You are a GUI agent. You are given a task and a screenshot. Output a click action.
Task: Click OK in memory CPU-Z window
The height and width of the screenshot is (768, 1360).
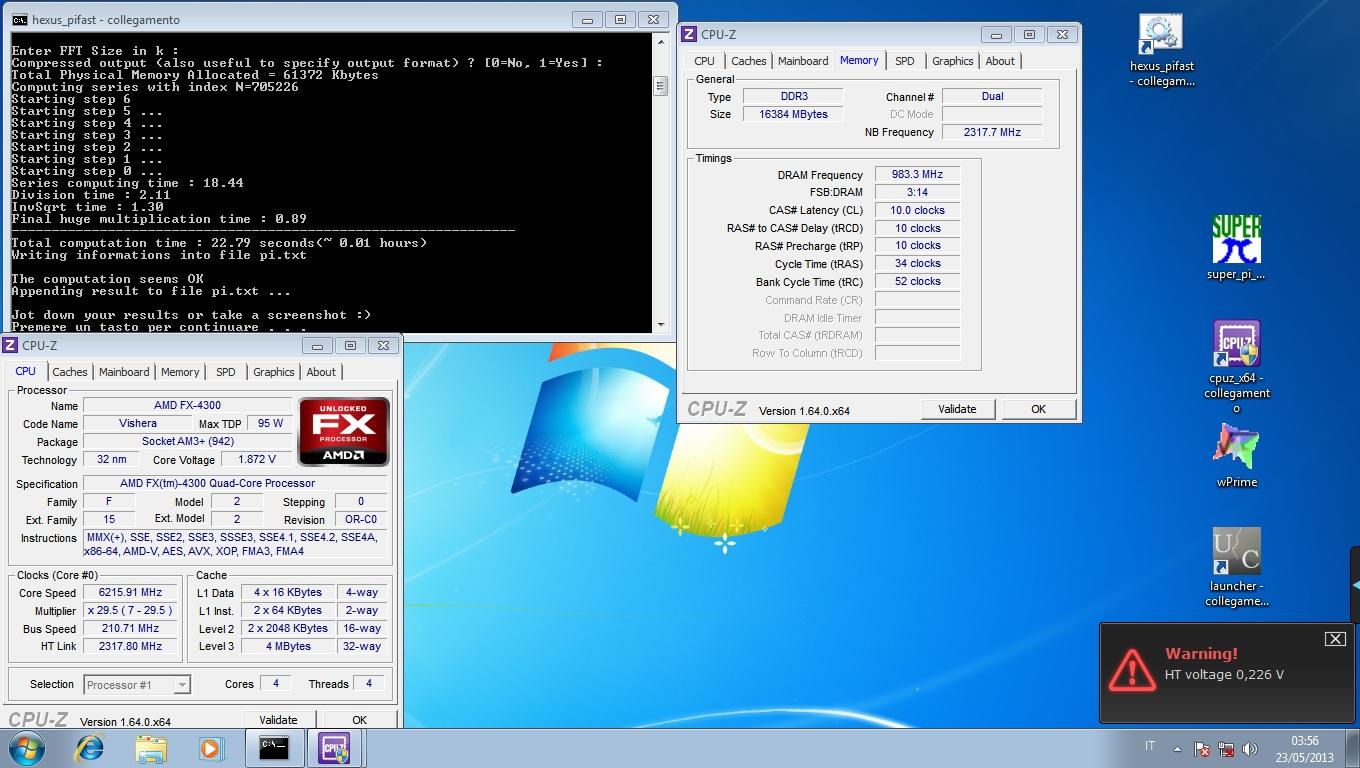click(x=1038, y=409)
